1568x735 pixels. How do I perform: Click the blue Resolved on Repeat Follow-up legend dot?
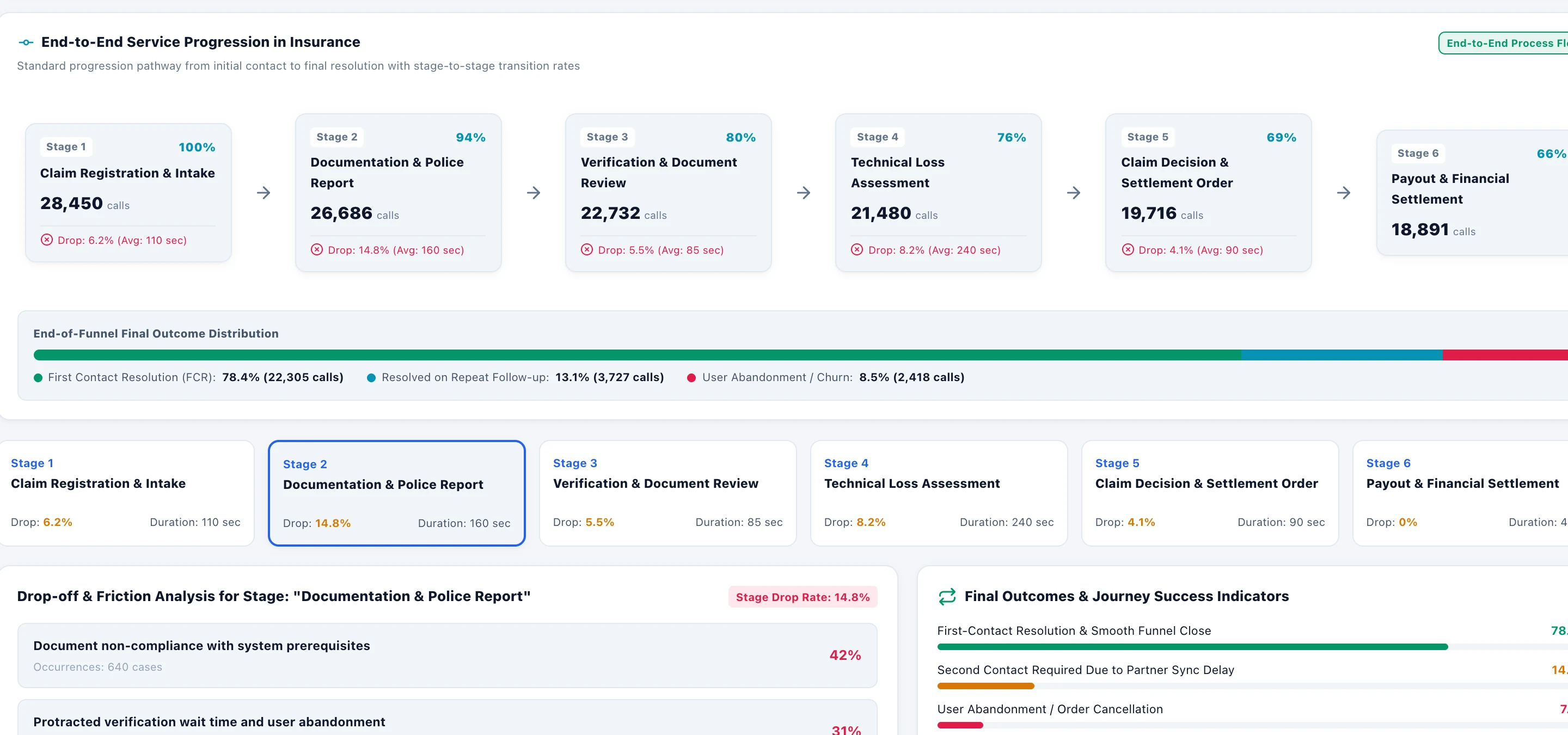tap(371, 378)
